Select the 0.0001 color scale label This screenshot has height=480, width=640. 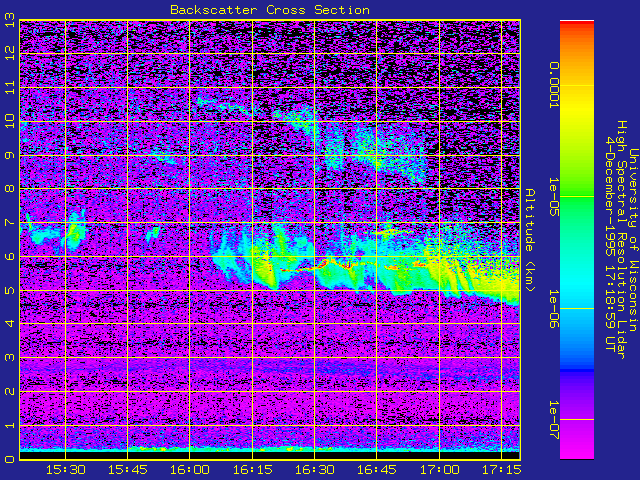click(554, 85)
